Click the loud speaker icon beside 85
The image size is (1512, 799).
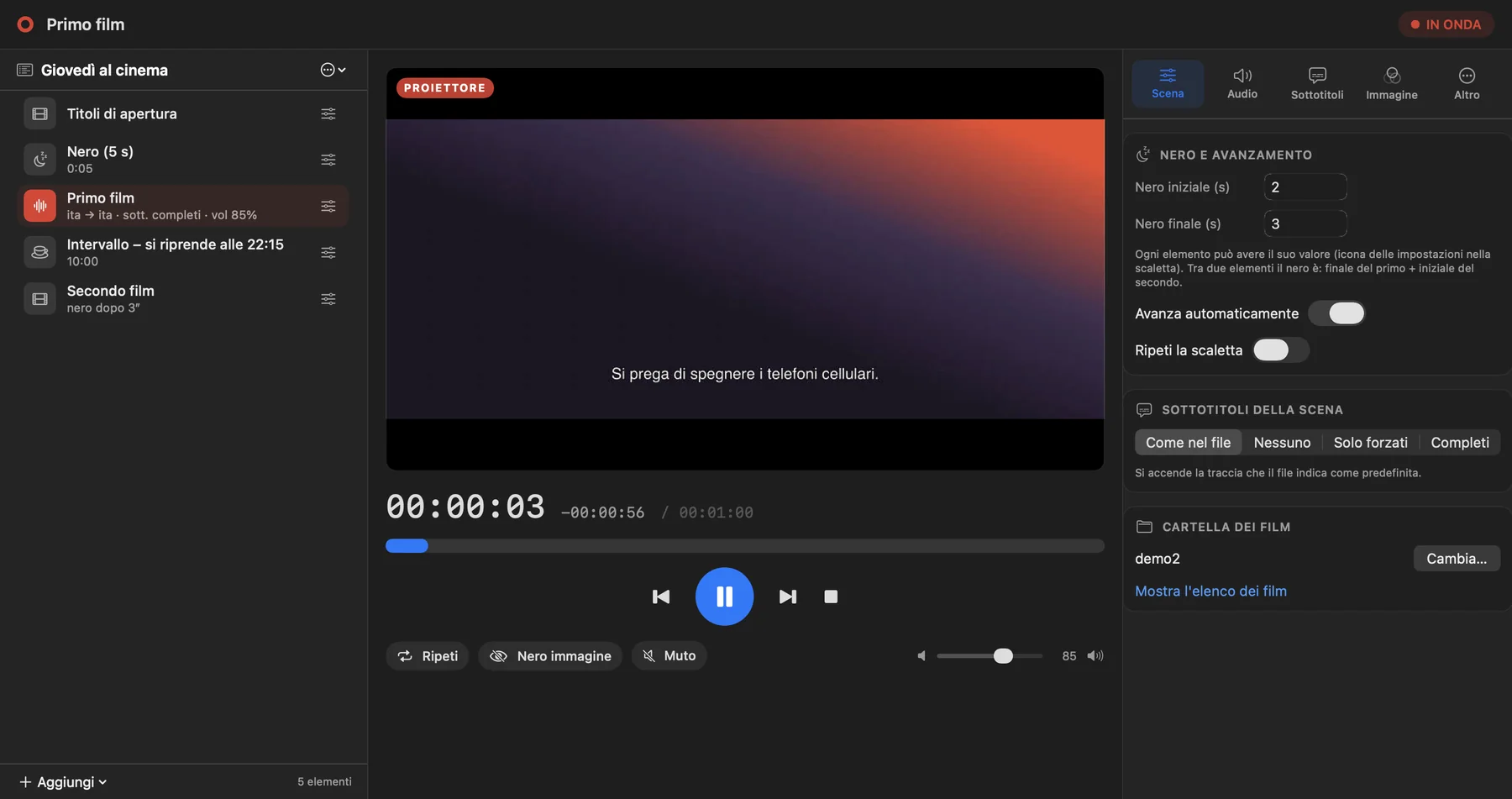click(x=1095, y=656)
